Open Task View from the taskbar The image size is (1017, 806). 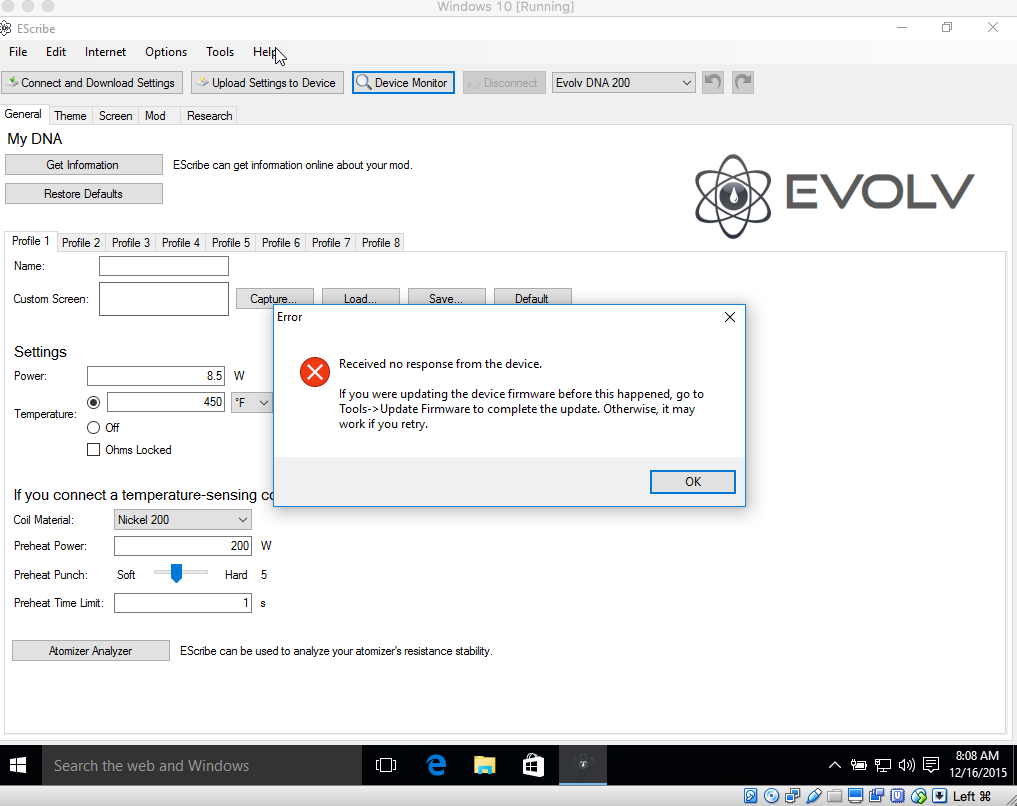click(x=386, y=765)
